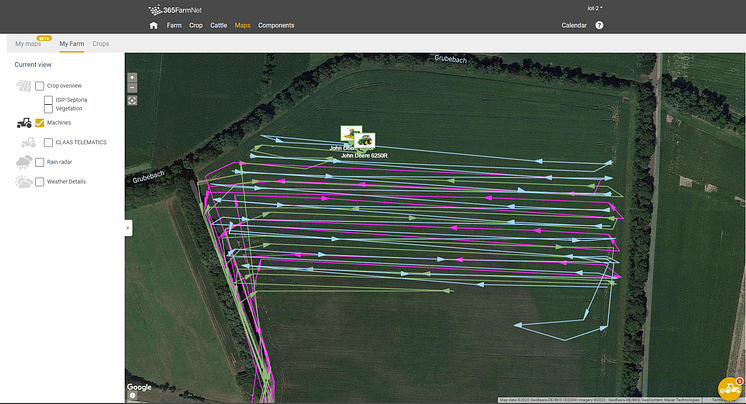
Task: Zoom out on the map
Action: pos(132,87)
